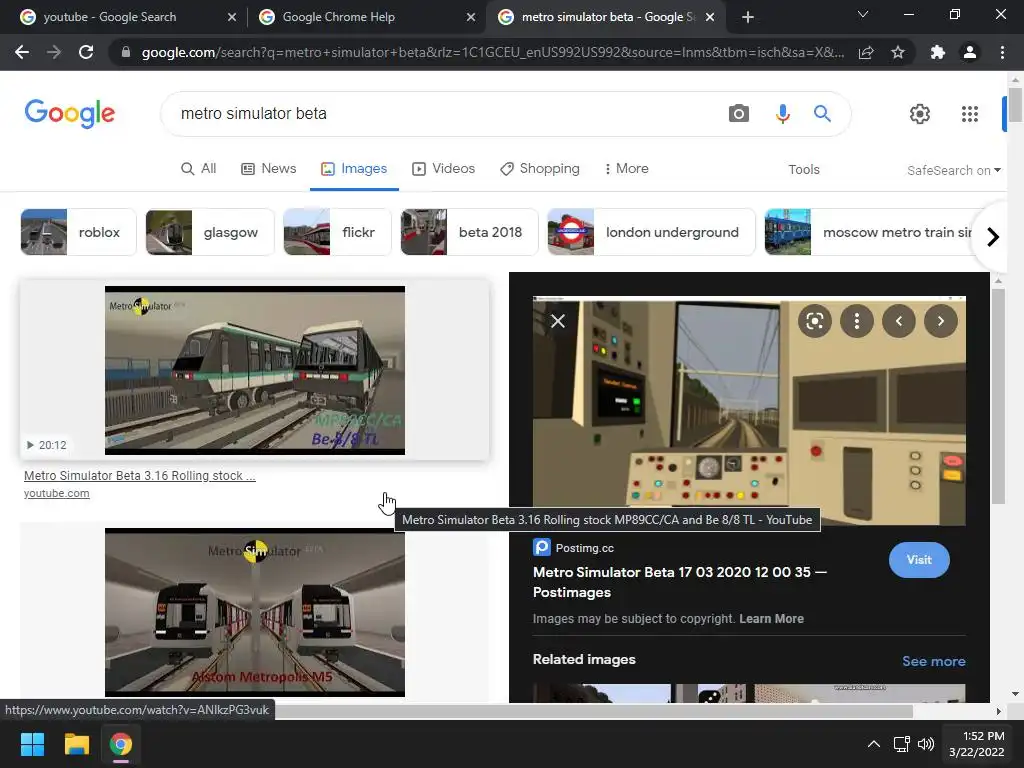Switch to the News tab
1024x768 pixels.
click(x=268, y=168)
